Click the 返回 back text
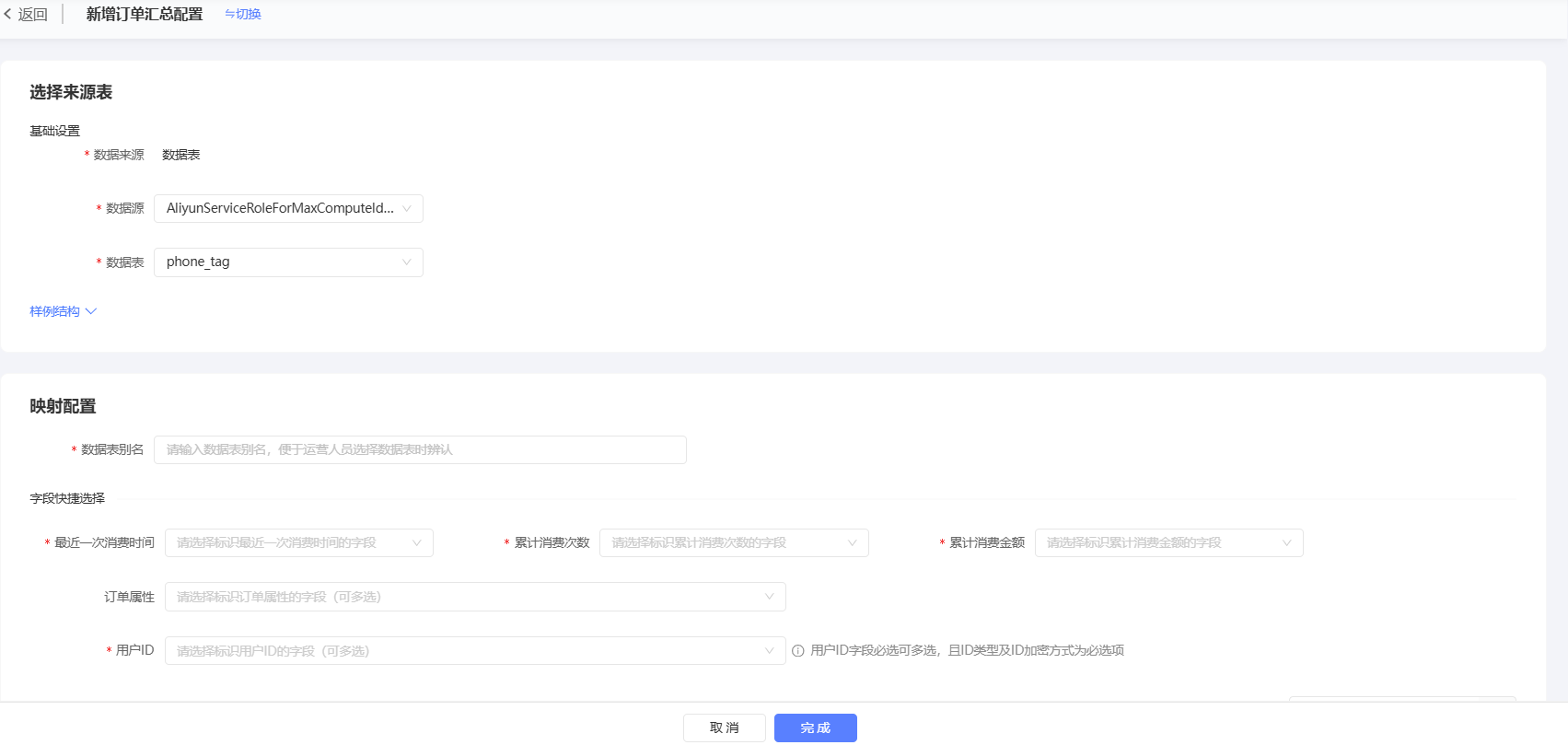This screenshot has width=1568, height=745. tap(33, 14)
